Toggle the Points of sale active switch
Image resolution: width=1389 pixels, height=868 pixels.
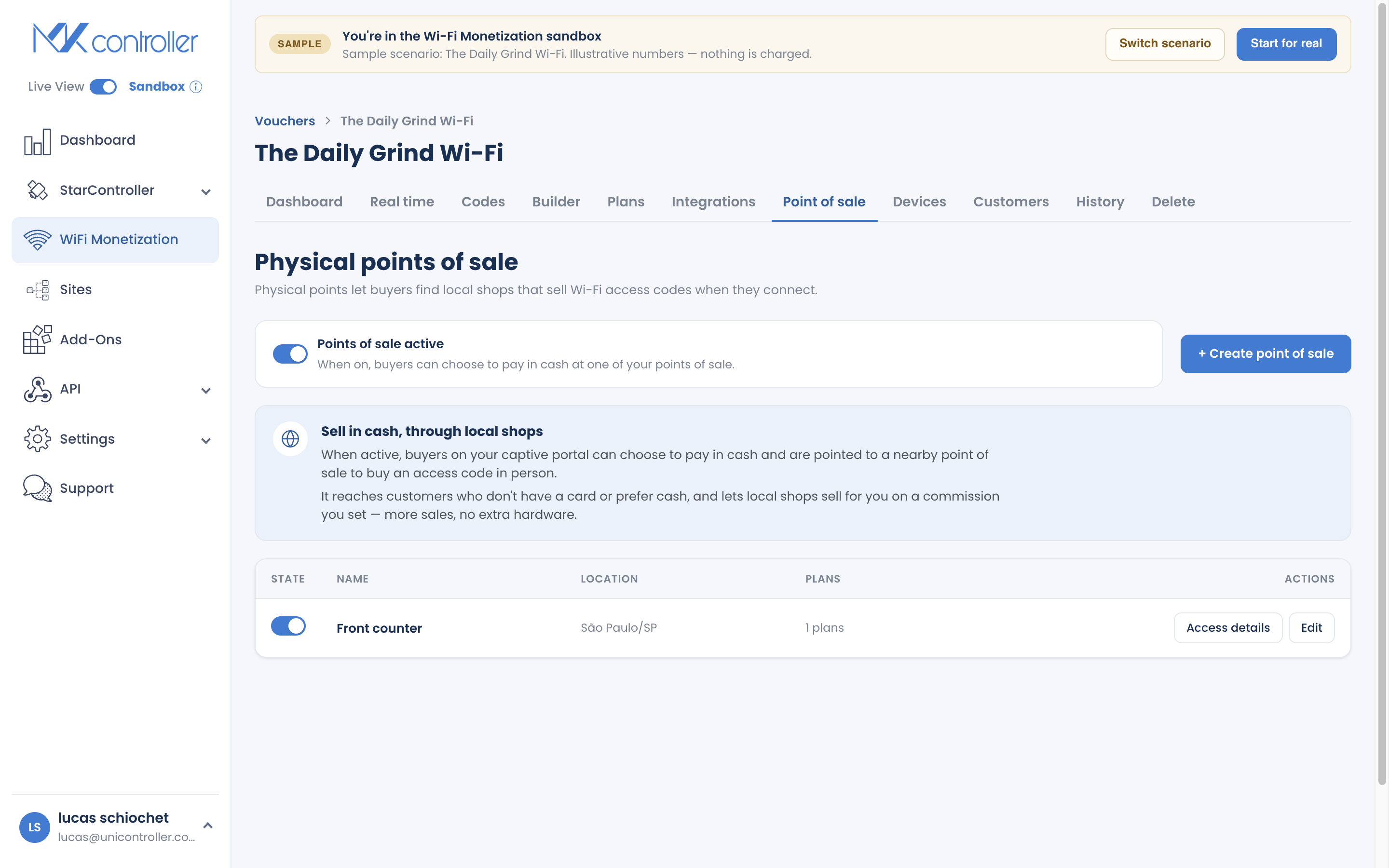(x=290, y=353)
